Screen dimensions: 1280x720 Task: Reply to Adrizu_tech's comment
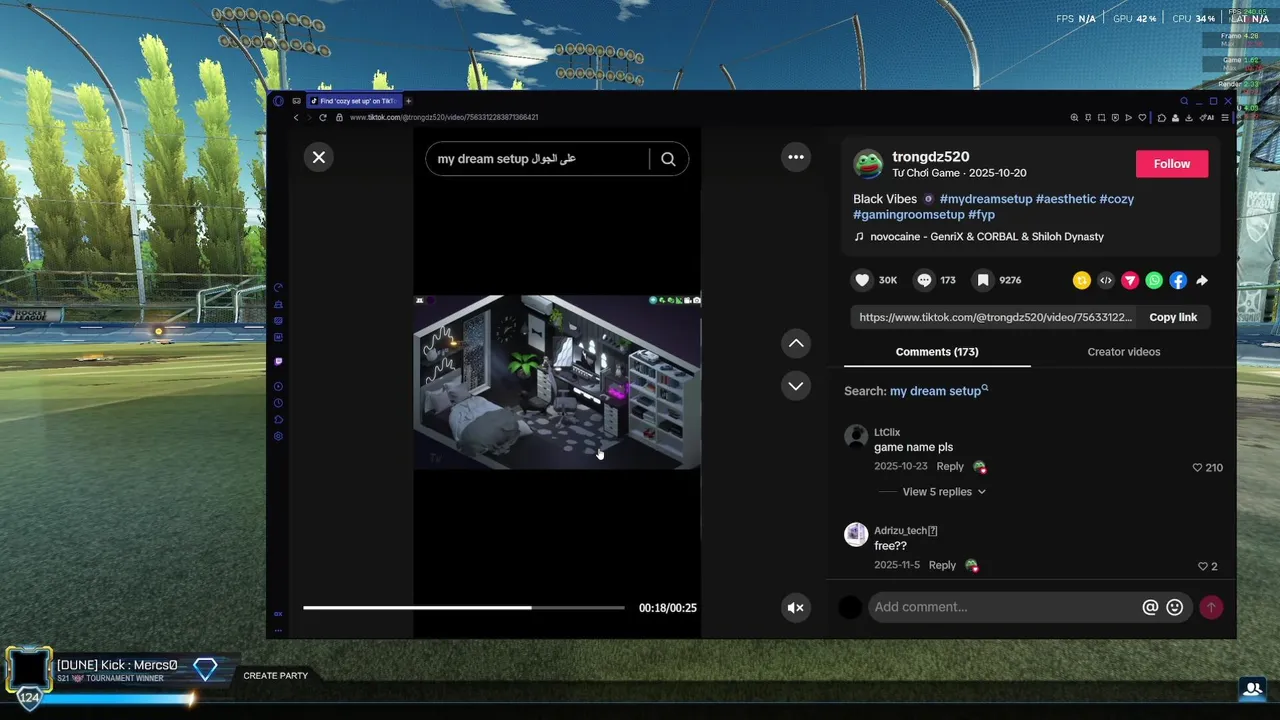[942, 565]
